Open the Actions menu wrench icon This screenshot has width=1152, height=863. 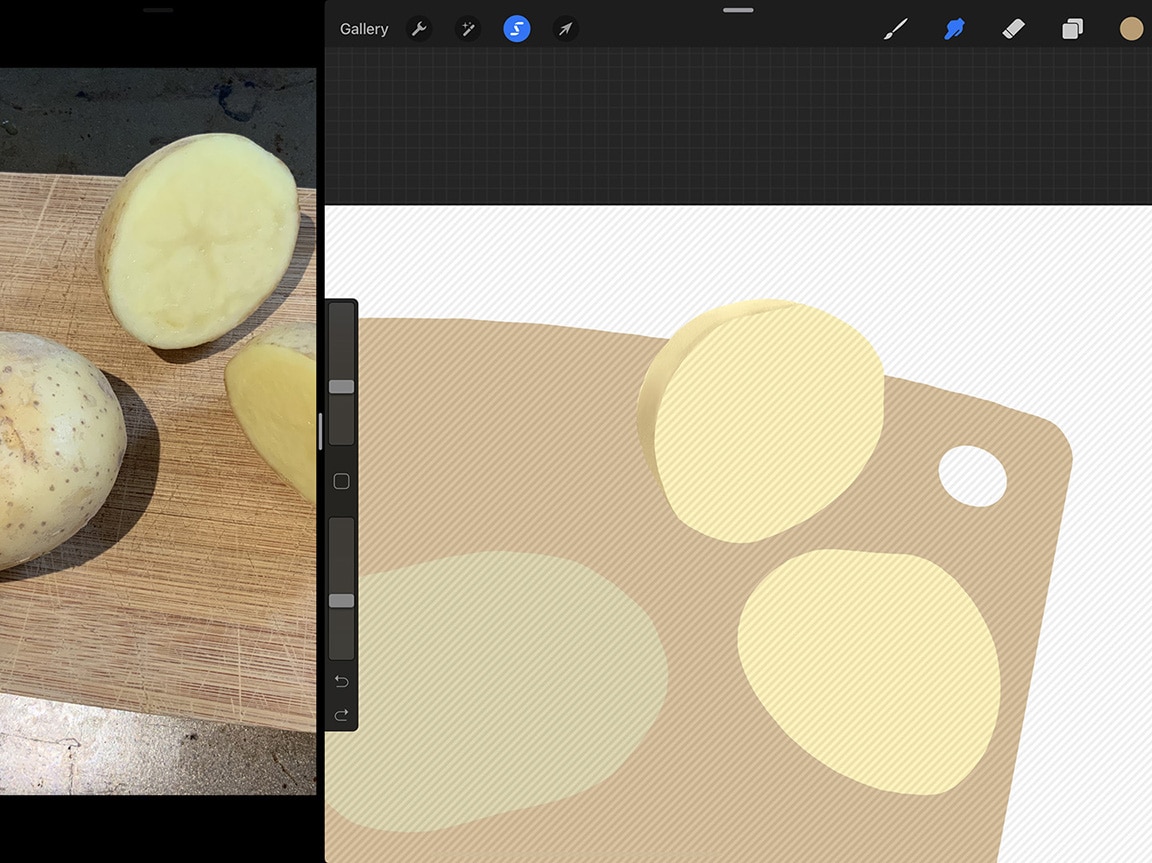coord(419,28)
